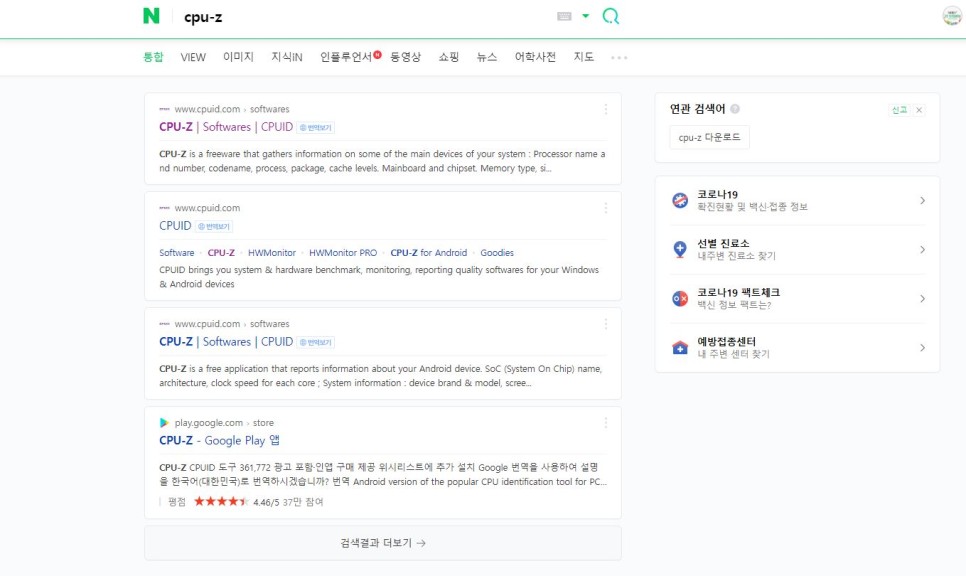Click the green search magnifier icon
The height and width of the screenshot is (576, 966).
point(611,16)
